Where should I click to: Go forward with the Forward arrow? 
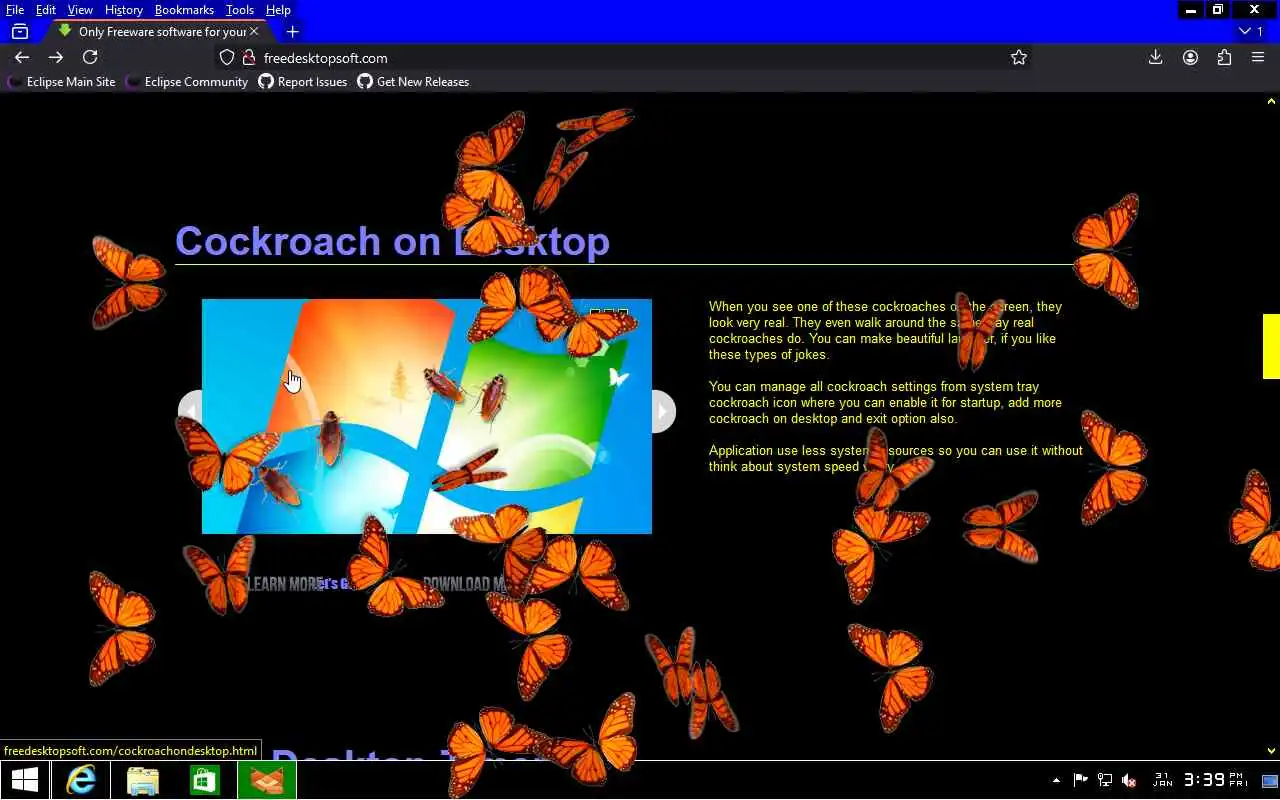tap(56, 58)
